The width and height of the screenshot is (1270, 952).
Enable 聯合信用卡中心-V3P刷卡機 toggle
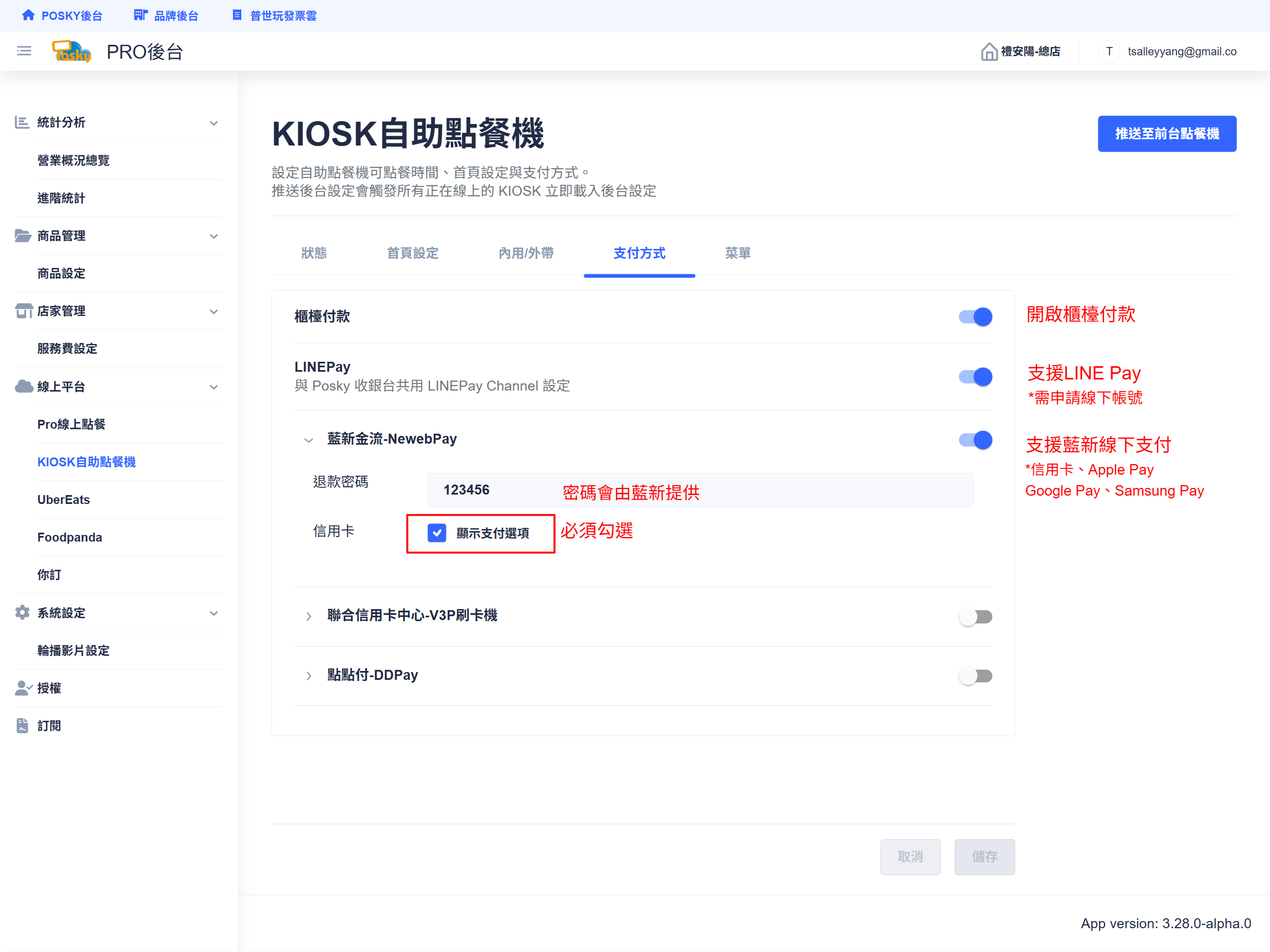pyautogui.click(x=975, y=617)
